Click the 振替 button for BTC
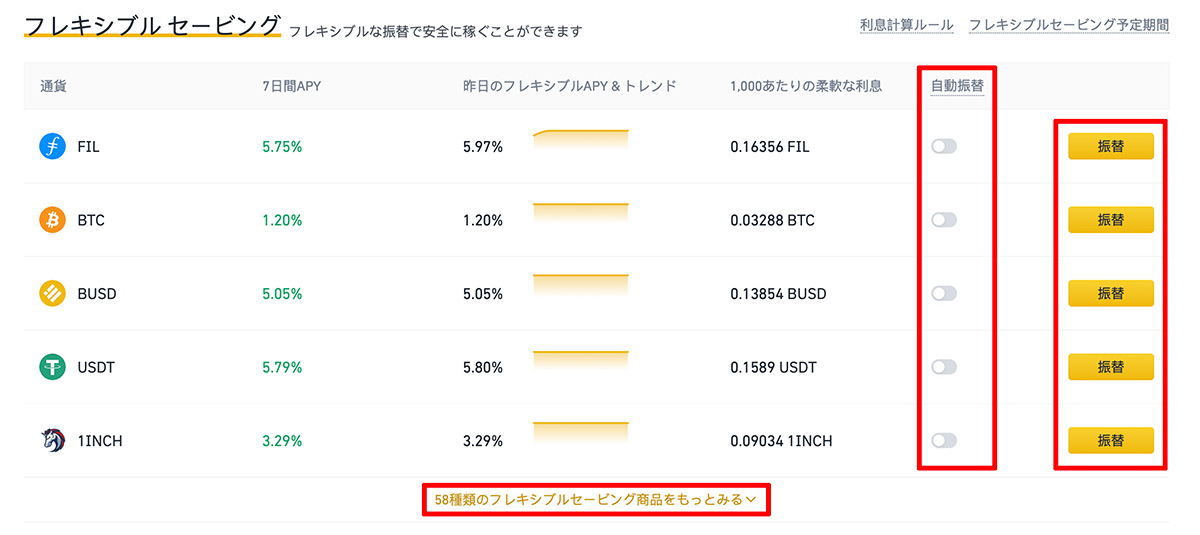The image size is (1200, 535). point(1111,220)
